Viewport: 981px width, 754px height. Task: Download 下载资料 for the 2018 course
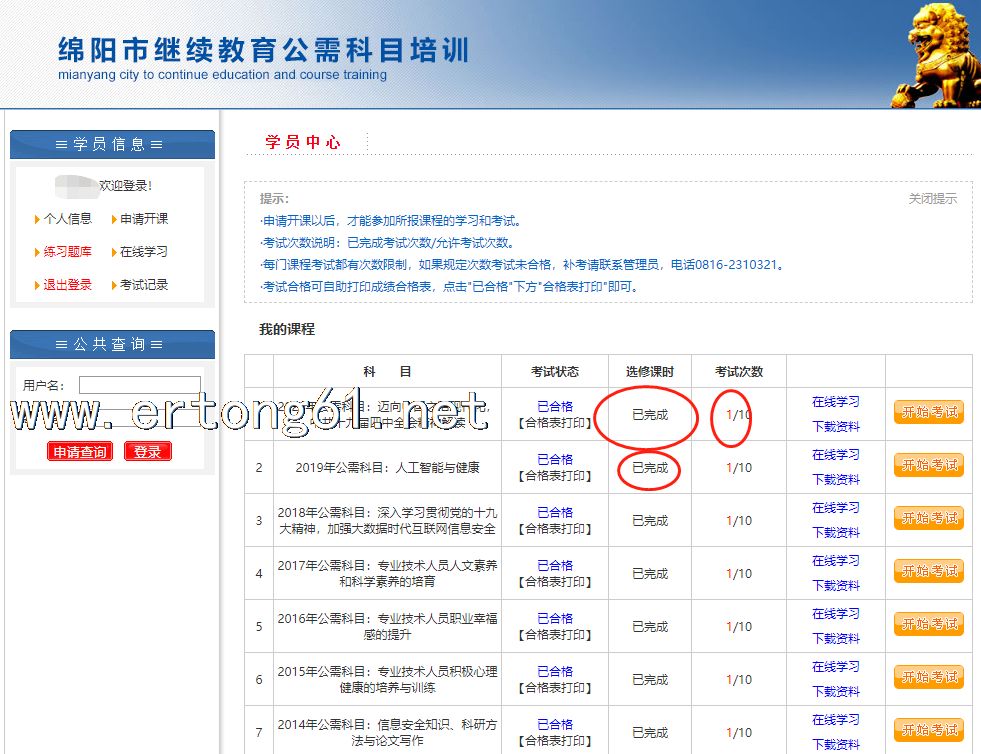tap(835, 533)
